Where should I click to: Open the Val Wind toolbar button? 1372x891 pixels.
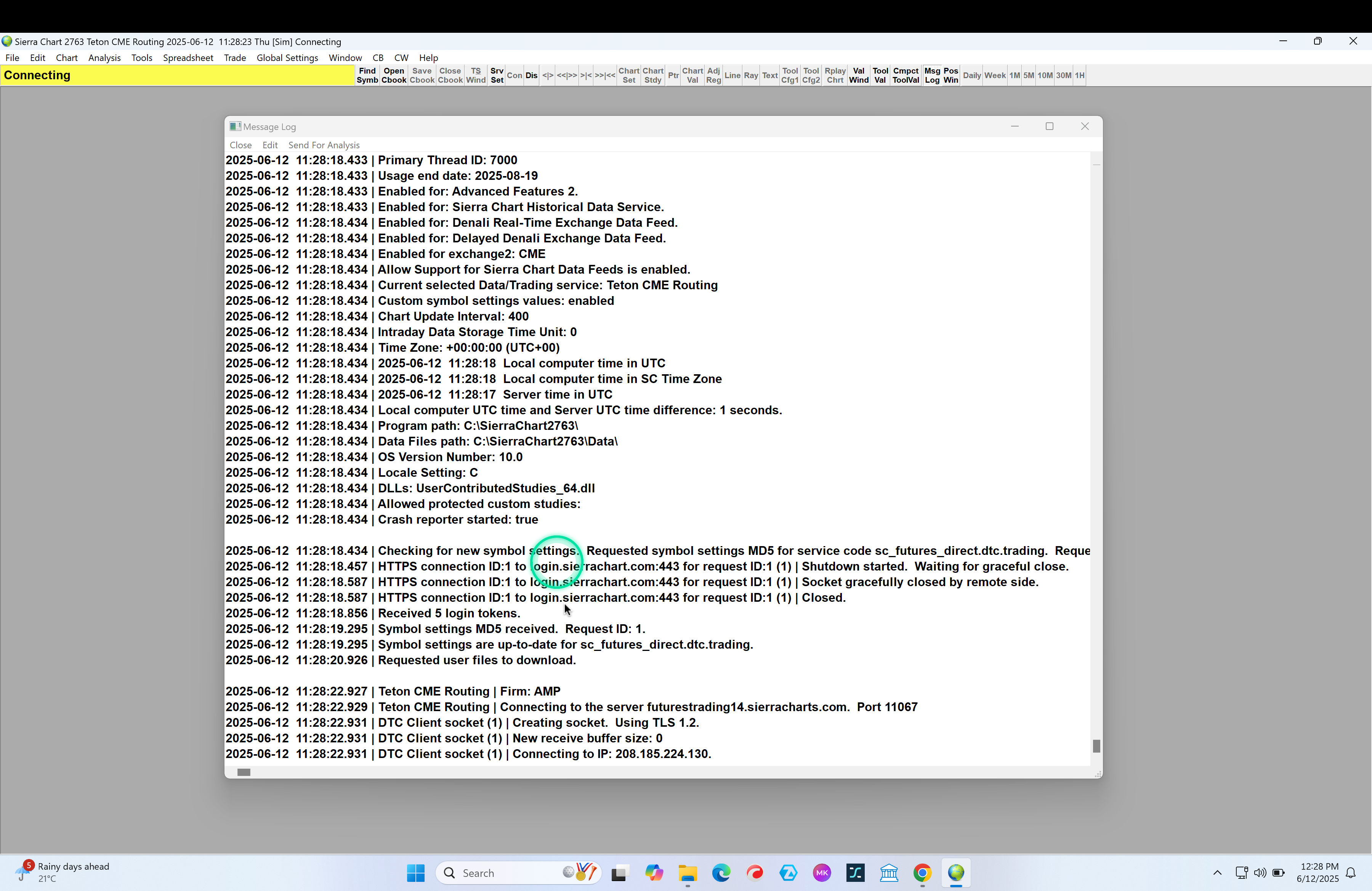coord(858,75)
